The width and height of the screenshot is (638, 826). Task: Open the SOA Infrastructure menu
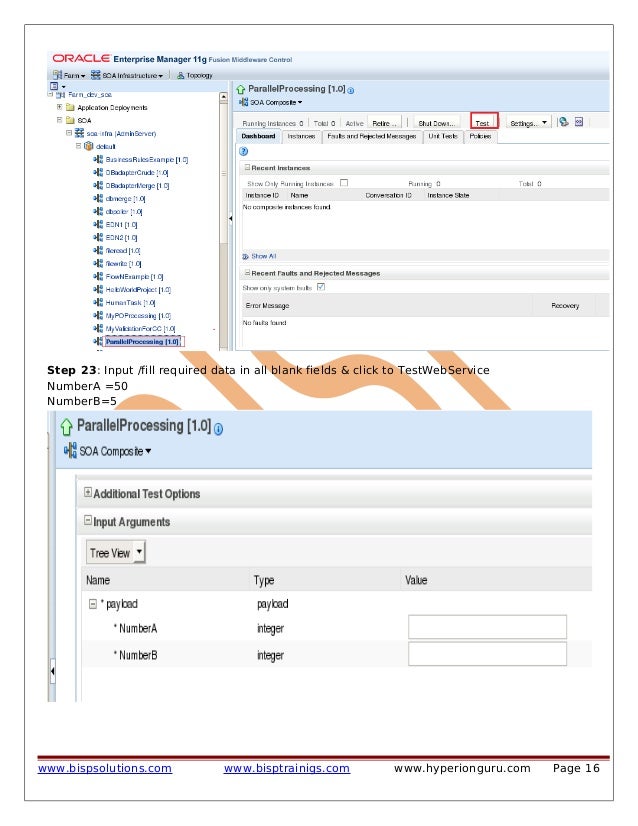[126, 75]
